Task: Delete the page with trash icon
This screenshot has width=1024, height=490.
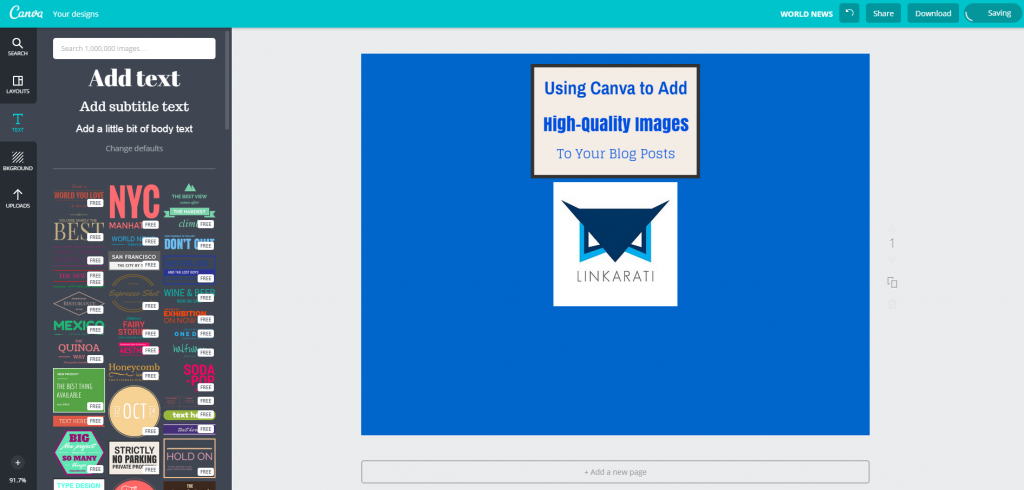Action: coord(892,304)
